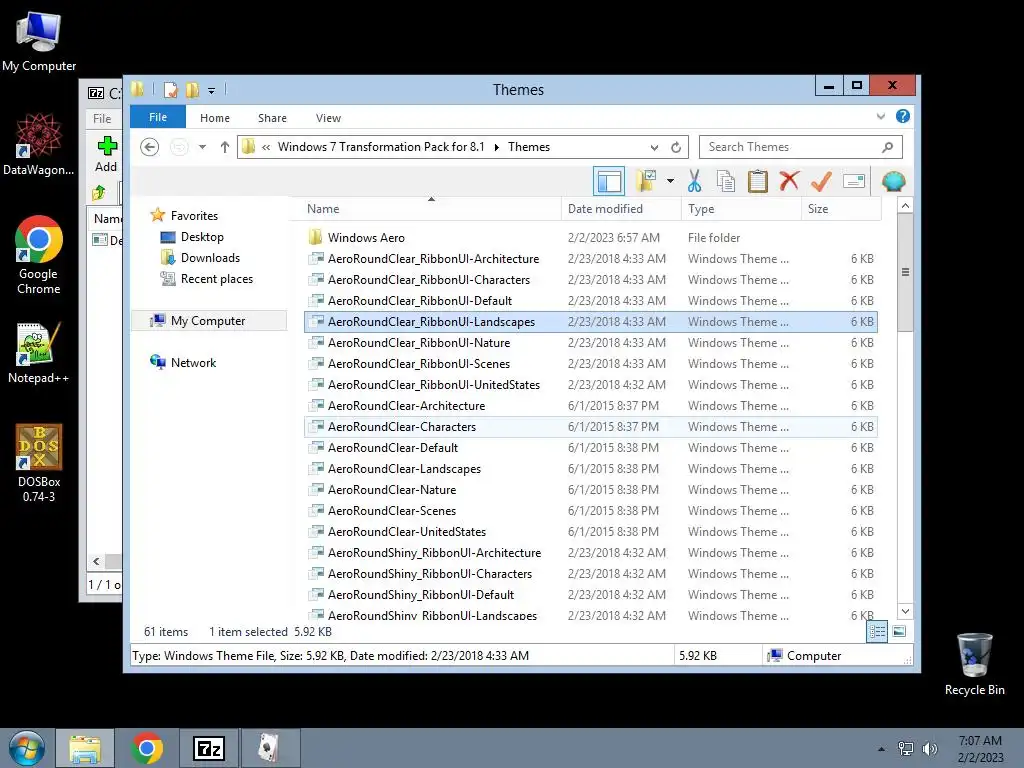Select AeroRoundShiny_RibbonUI-Default theme file
The height and width of the screenshot is (768, 1024).
point(590,594)
